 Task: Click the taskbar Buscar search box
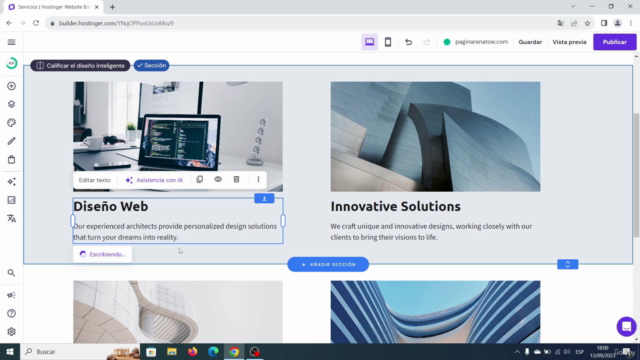(80, 351)
